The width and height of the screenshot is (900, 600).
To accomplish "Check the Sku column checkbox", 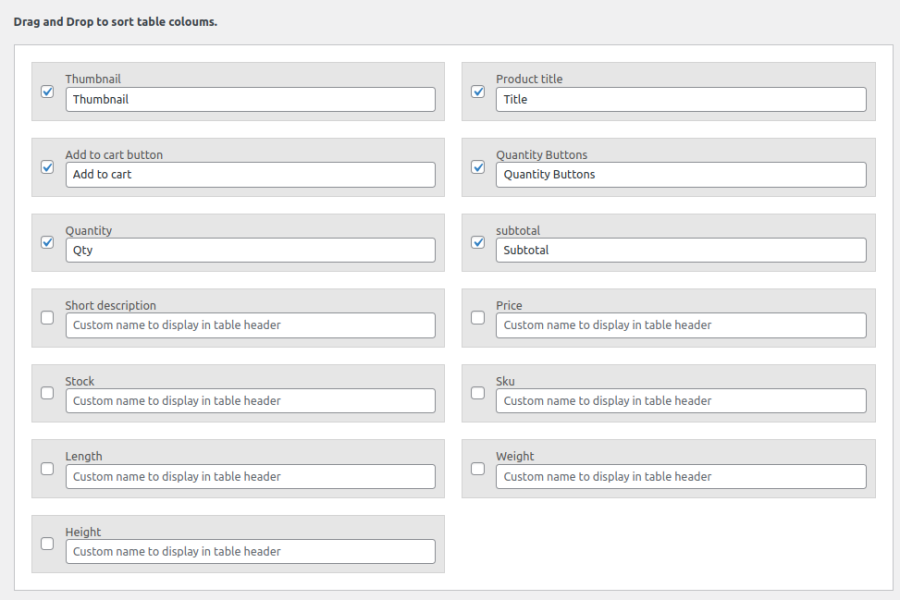I will pyautogui.click(x=478, y=393).
